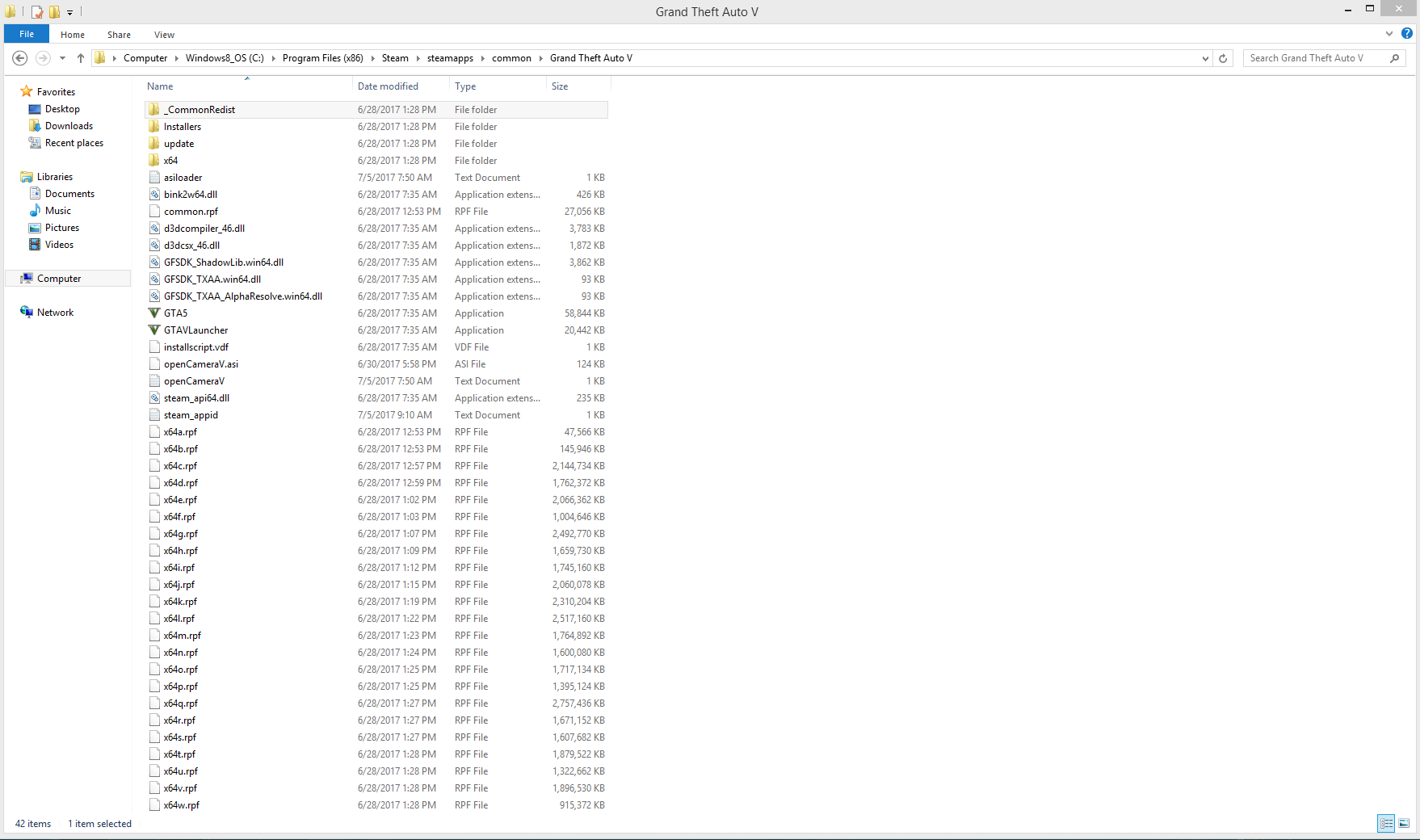Open Recent places in the navigation pane
The image size is (1420, 840).
[74, 143]
